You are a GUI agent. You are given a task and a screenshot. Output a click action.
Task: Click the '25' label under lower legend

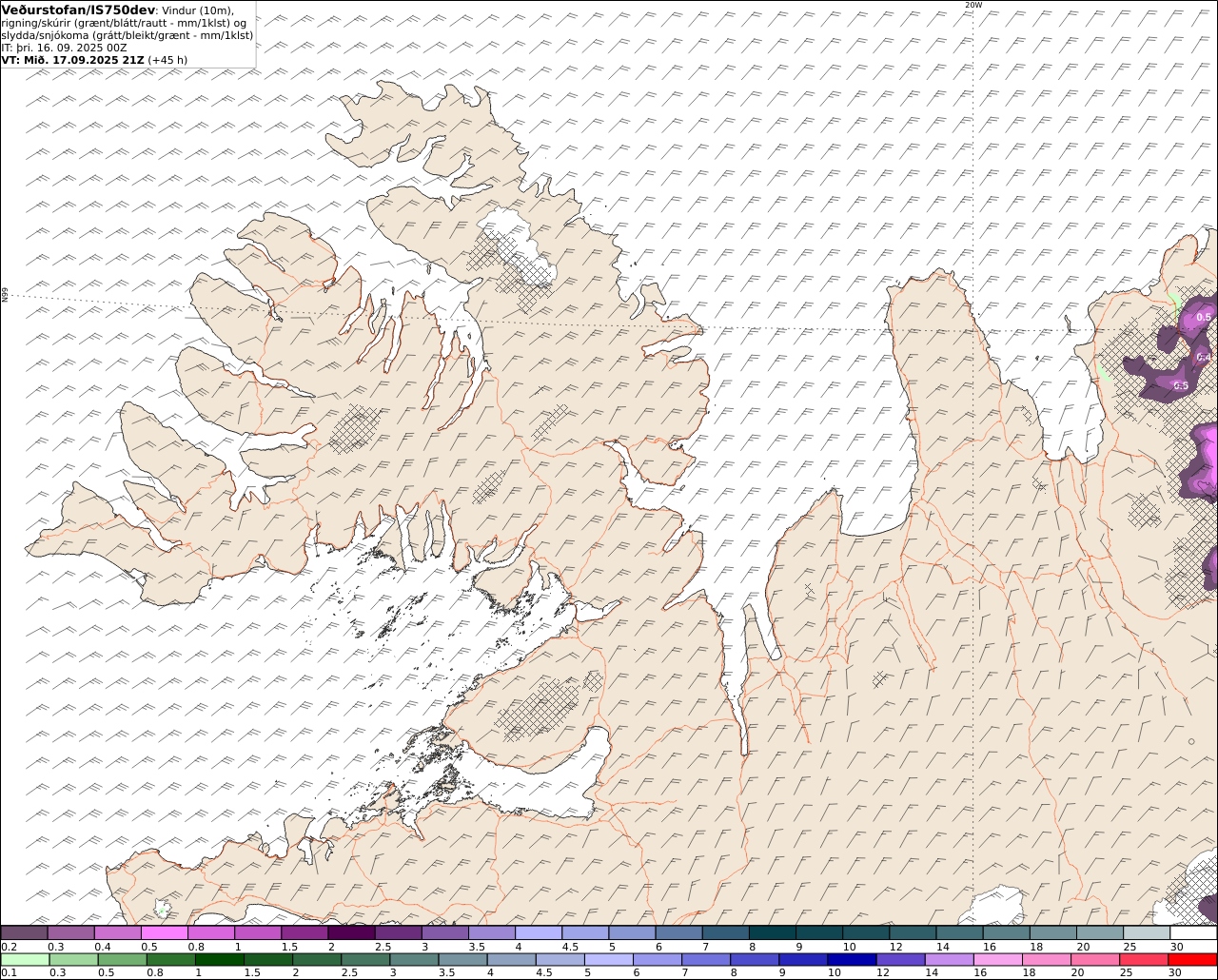[x=1126, y=973]
